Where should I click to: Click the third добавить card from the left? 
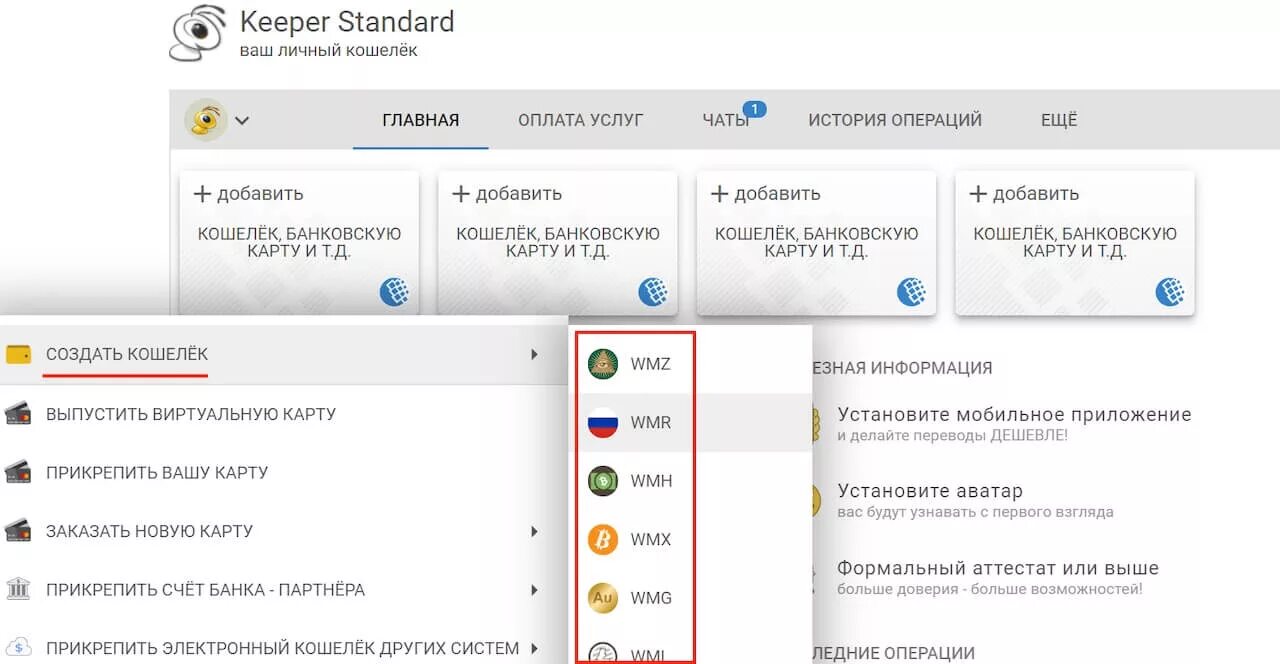tap(817, 243)
